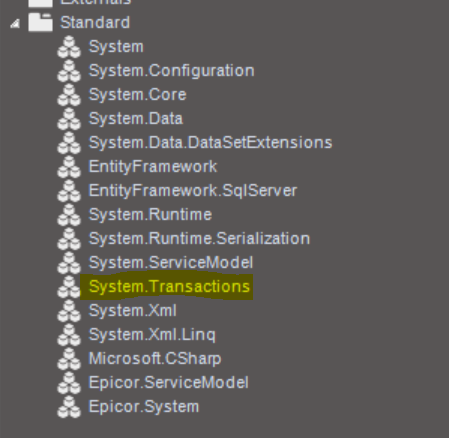
Task: Select the System.Transactions assembly icon
Action: coord(69,287)
